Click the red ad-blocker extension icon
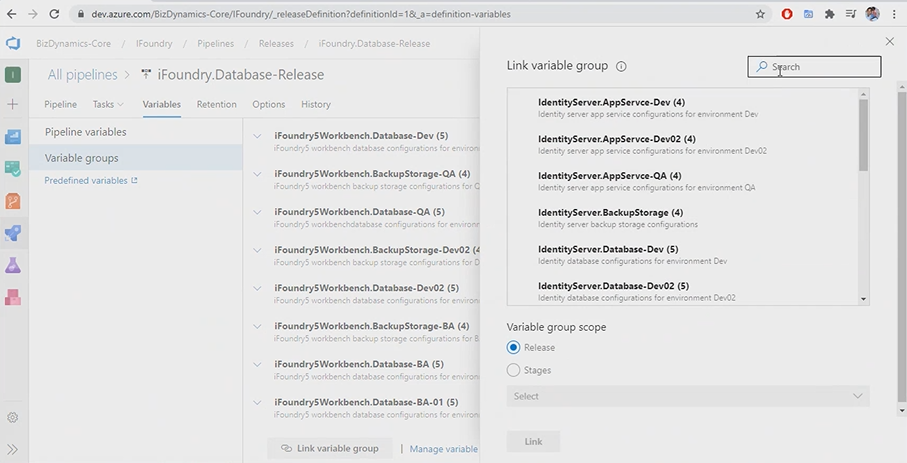Viewport: 907px width, 463px height. 787,14
